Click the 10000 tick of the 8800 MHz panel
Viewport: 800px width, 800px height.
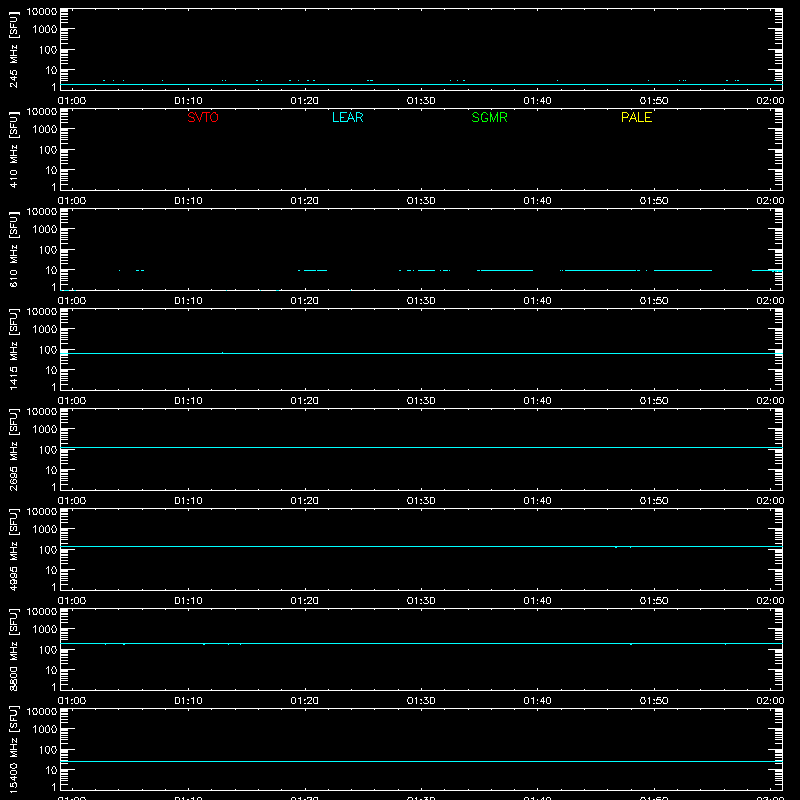pyautogui.click(x=42, y=612)
